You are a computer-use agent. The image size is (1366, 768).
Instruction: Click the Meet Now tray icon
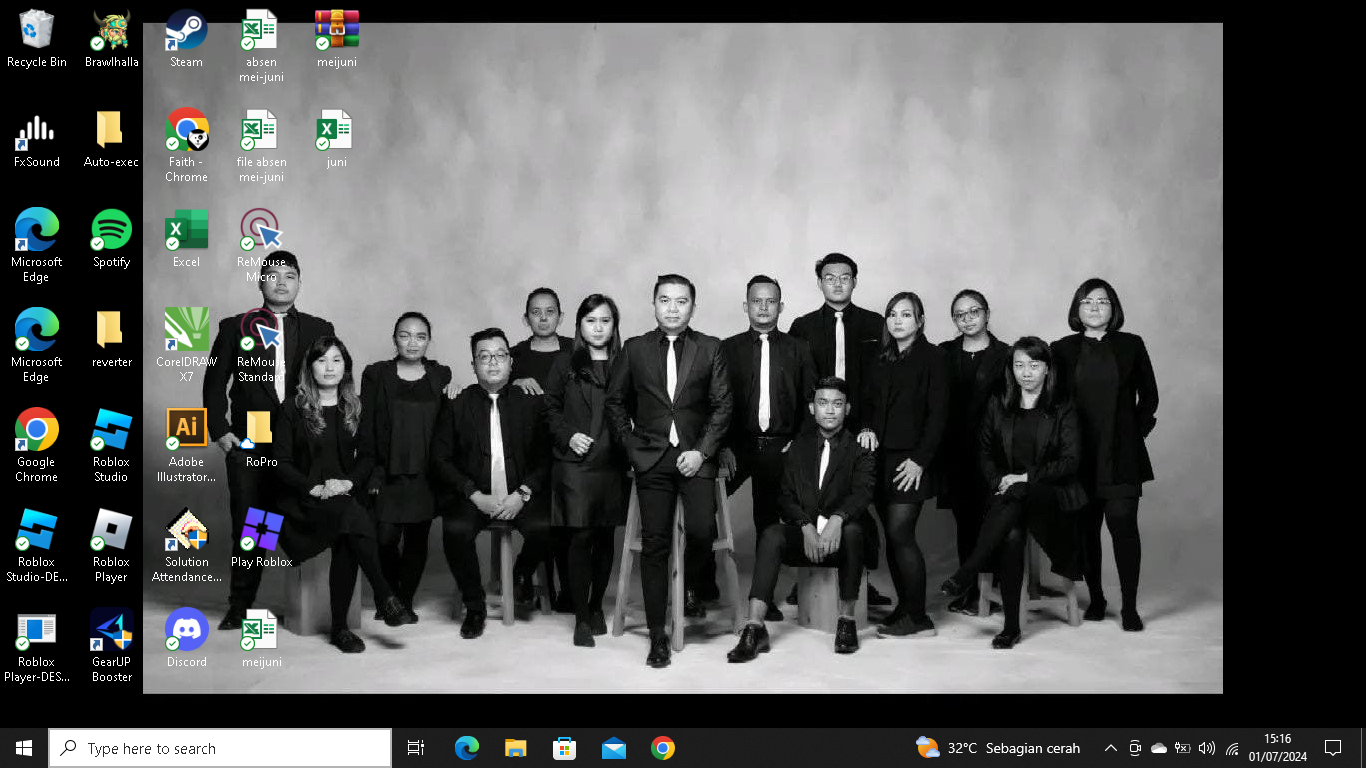pos(1135,748)
